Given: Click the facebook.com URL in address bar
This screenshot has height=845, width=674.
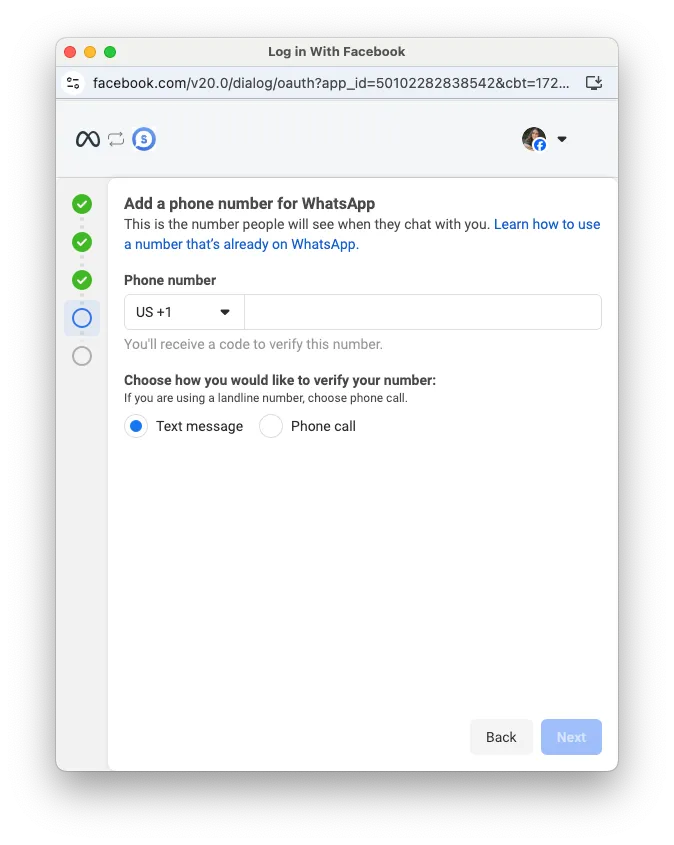Looking at the screenshot, I should coord(330,83).
